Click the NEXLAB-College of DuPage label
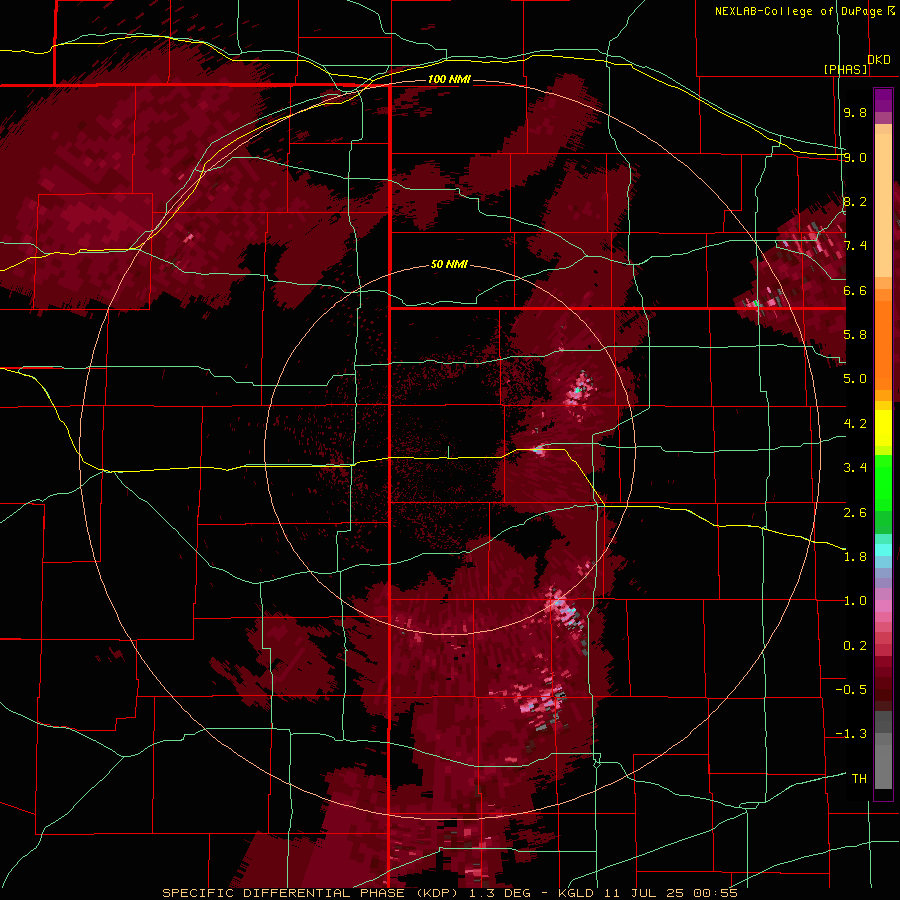 798,11
